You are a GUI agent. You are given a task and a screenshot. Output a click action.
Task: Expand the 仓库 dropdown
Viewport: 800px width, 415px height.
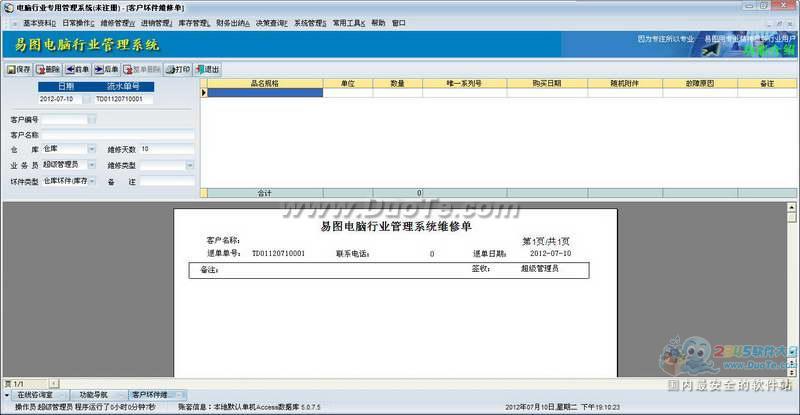92,149
